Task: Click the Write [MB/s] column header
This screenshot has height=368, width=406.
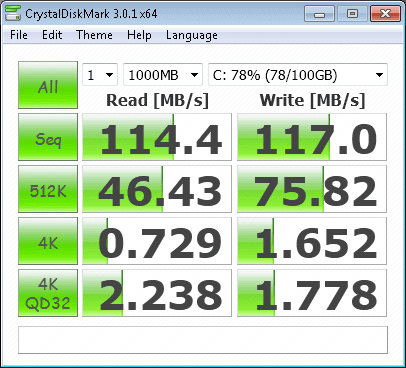Action: point(312,100)
